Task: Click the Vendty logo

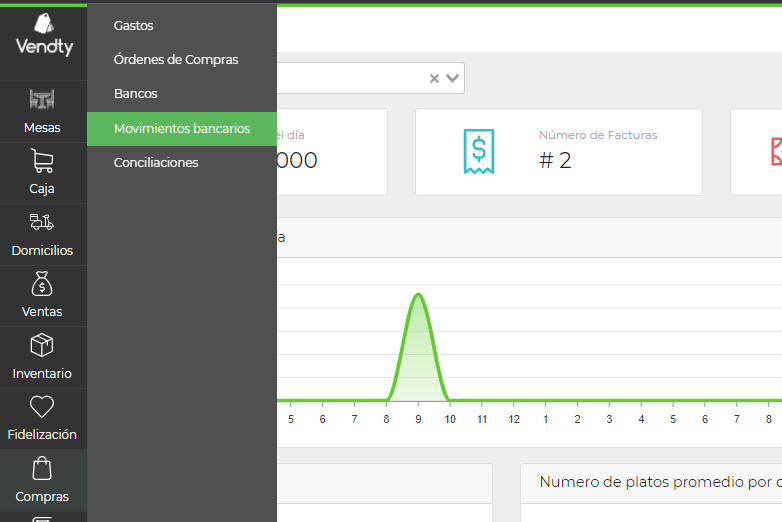Action: coord(44,34)
